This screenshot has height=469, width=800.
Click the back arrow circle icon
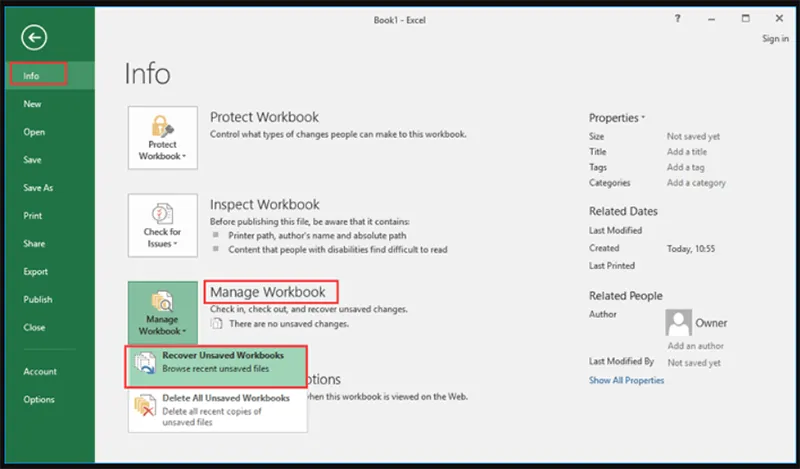(34, 37)
